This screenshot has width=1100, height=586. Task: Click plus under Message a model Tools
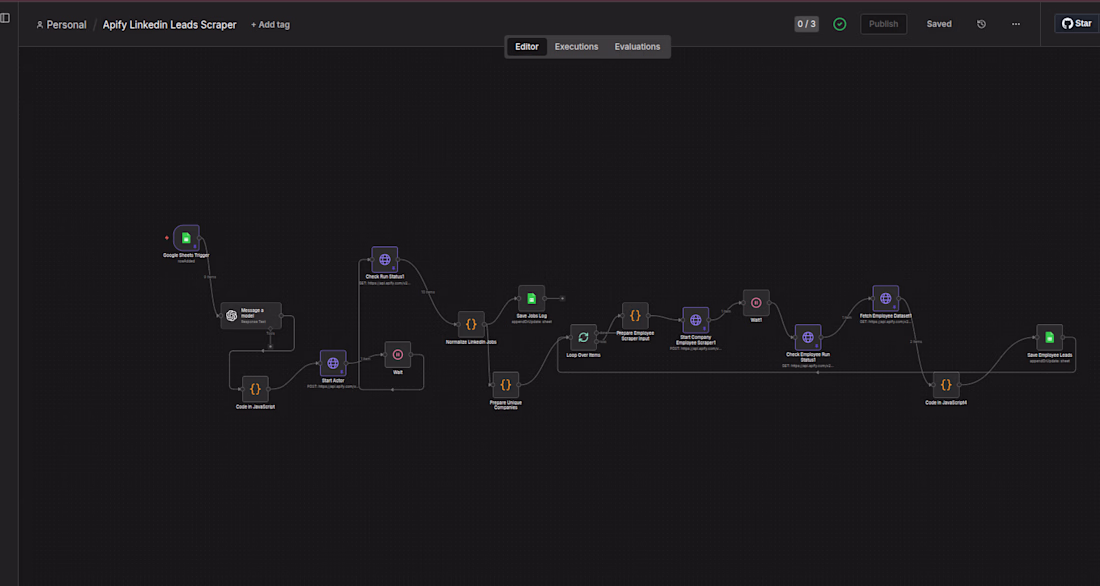tap(270, 347)
